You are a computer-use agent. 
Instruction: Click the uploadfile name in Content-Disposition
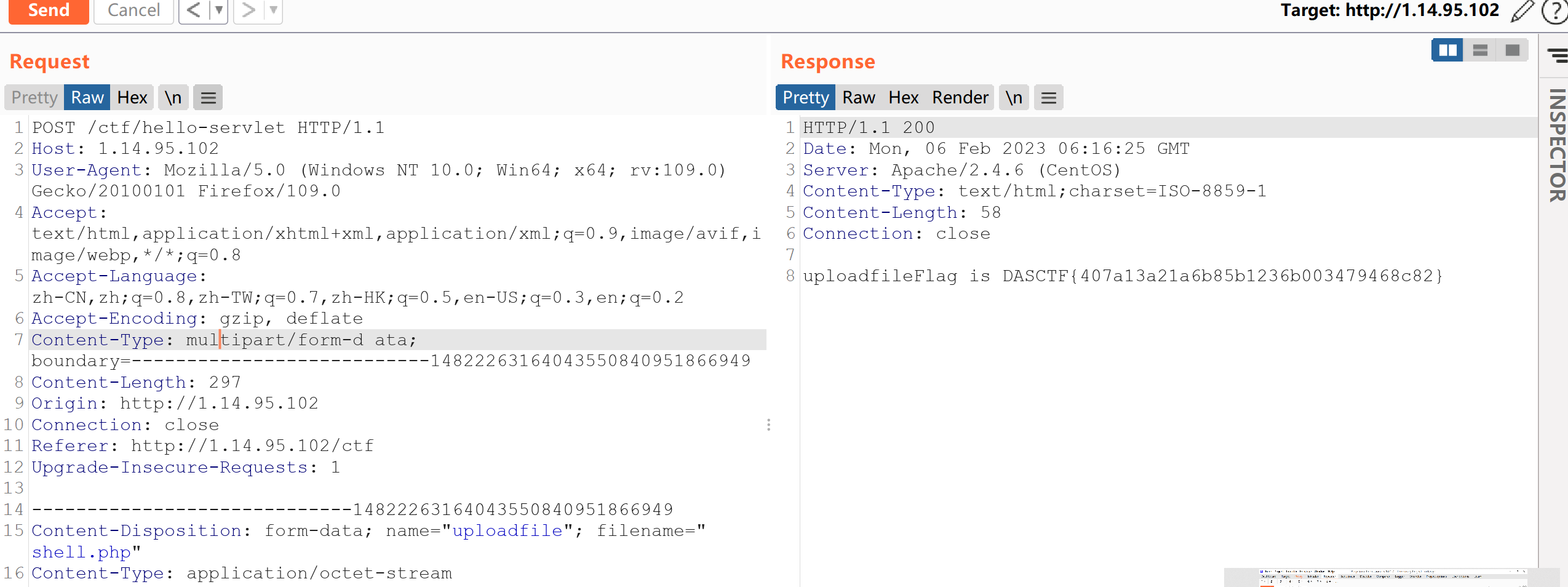click(507, 530)
